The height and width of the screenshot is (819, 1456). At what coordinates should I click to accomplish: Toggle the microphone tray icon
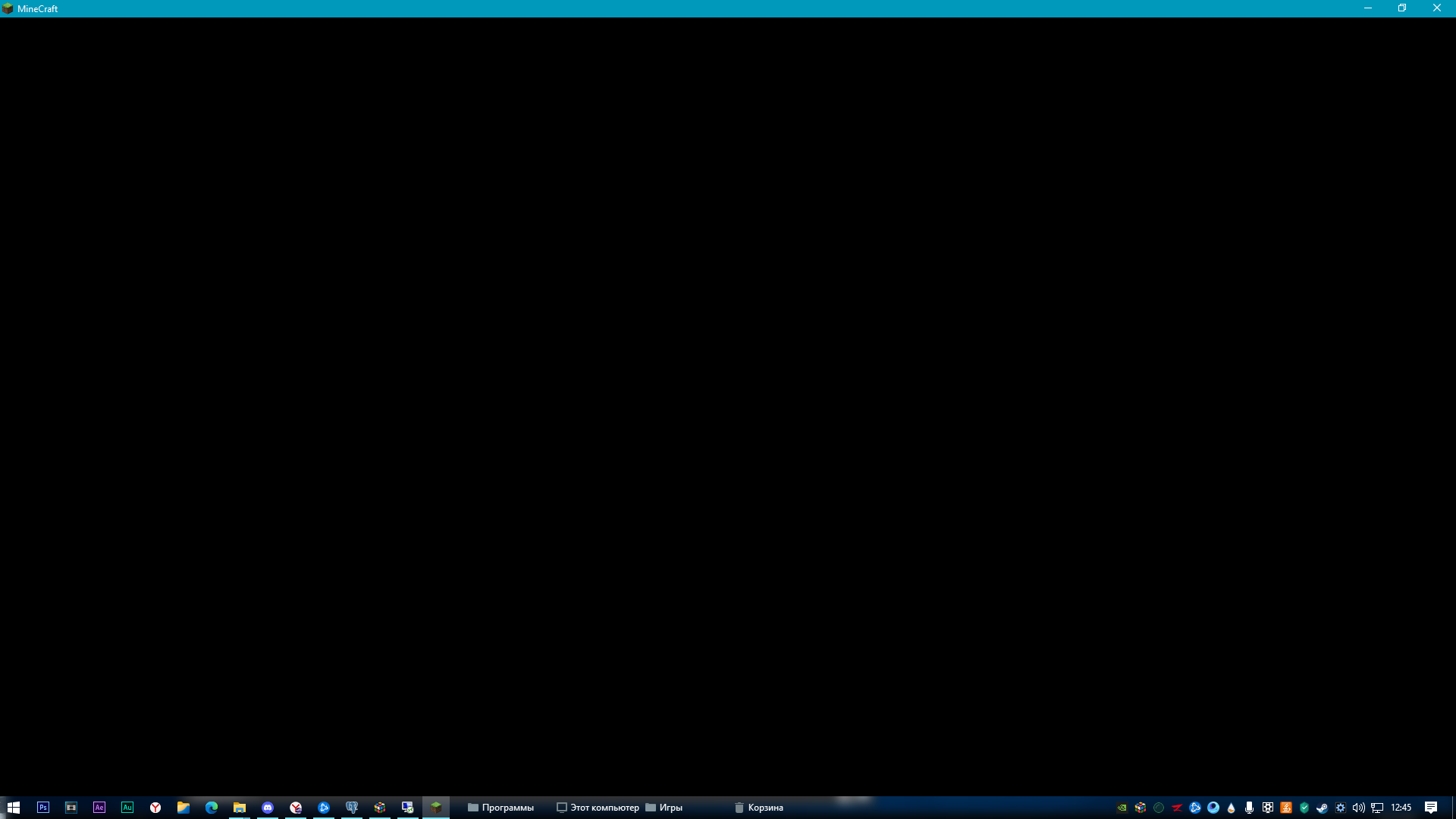pyautogui.click(x=1249, y=808)
